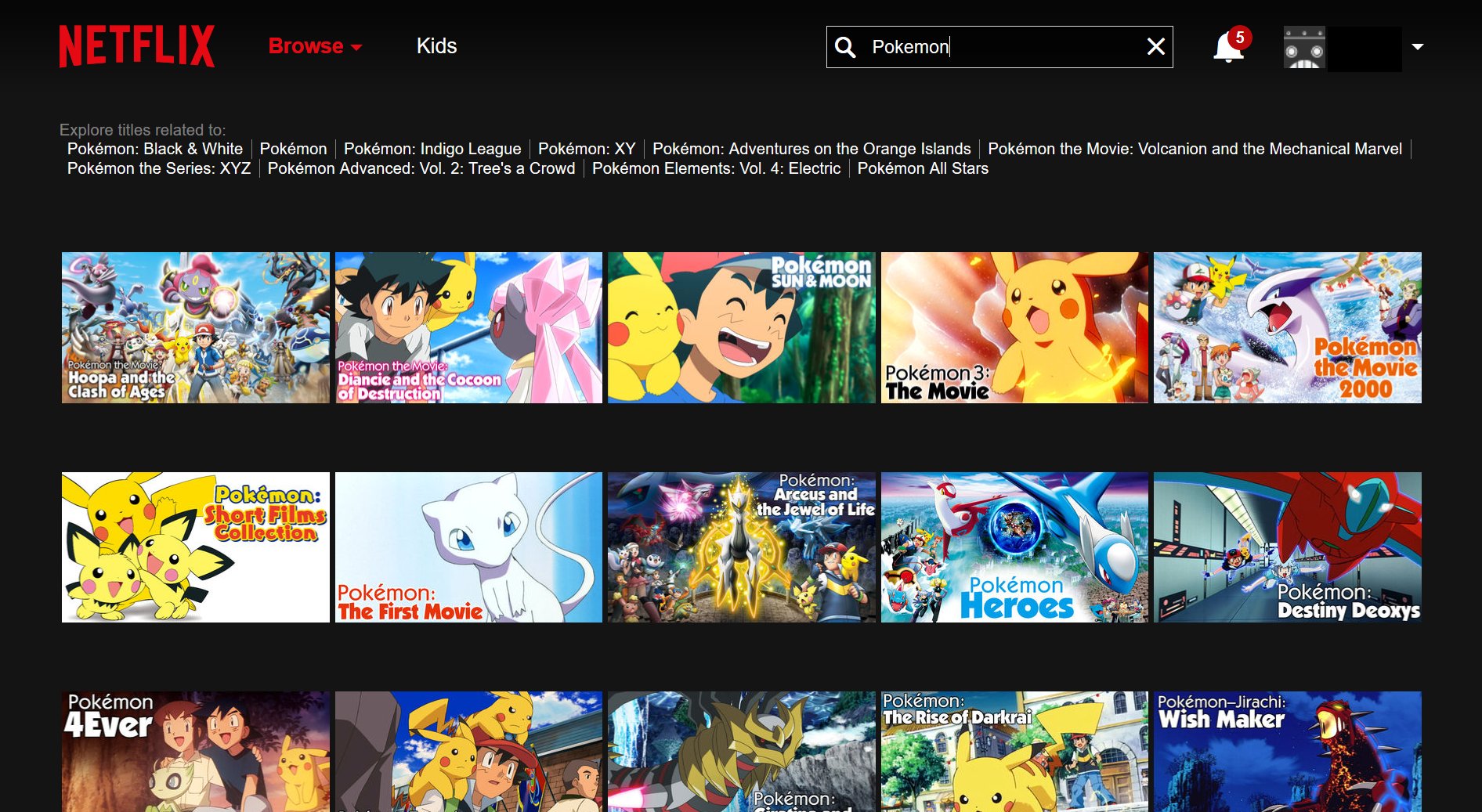Click the search magnifier icon
1482x812 pixels.
(x=845, y=47)
